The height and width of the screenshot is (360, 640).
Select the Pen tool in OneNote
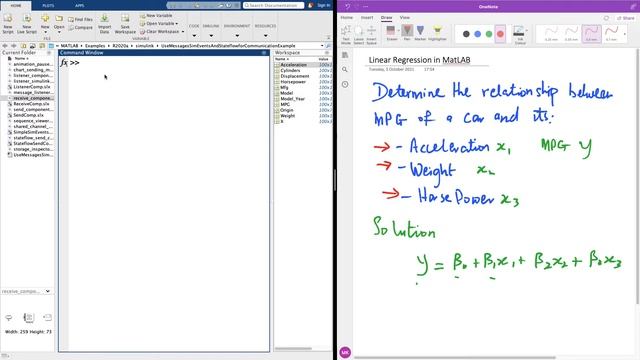[407, 33]
